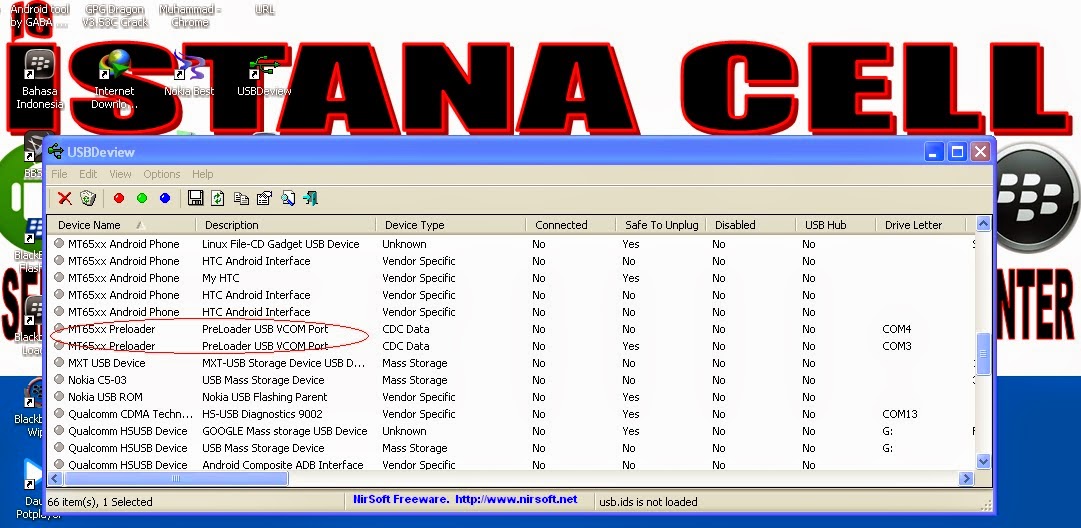Image resolution: width=1081 pixels, height=528 pixels.
Task: Click the usb.ids is not loaded status text
Action: click(648, 502)
